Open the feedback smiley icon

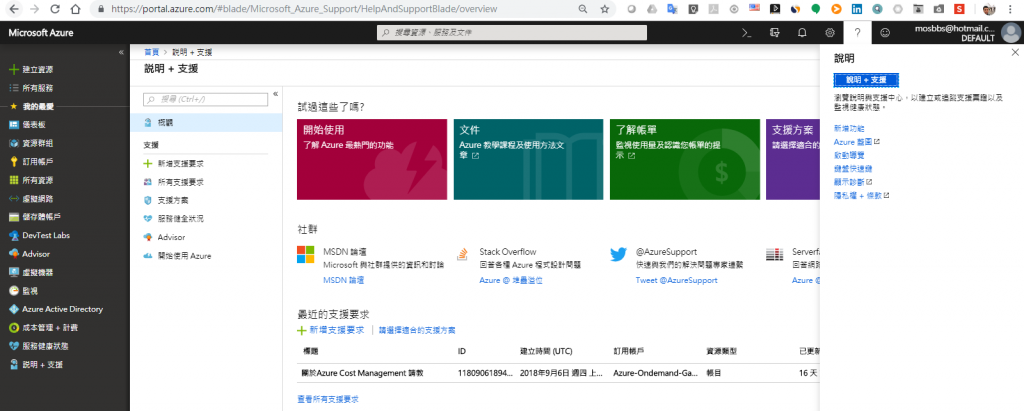tap(885, 32)
